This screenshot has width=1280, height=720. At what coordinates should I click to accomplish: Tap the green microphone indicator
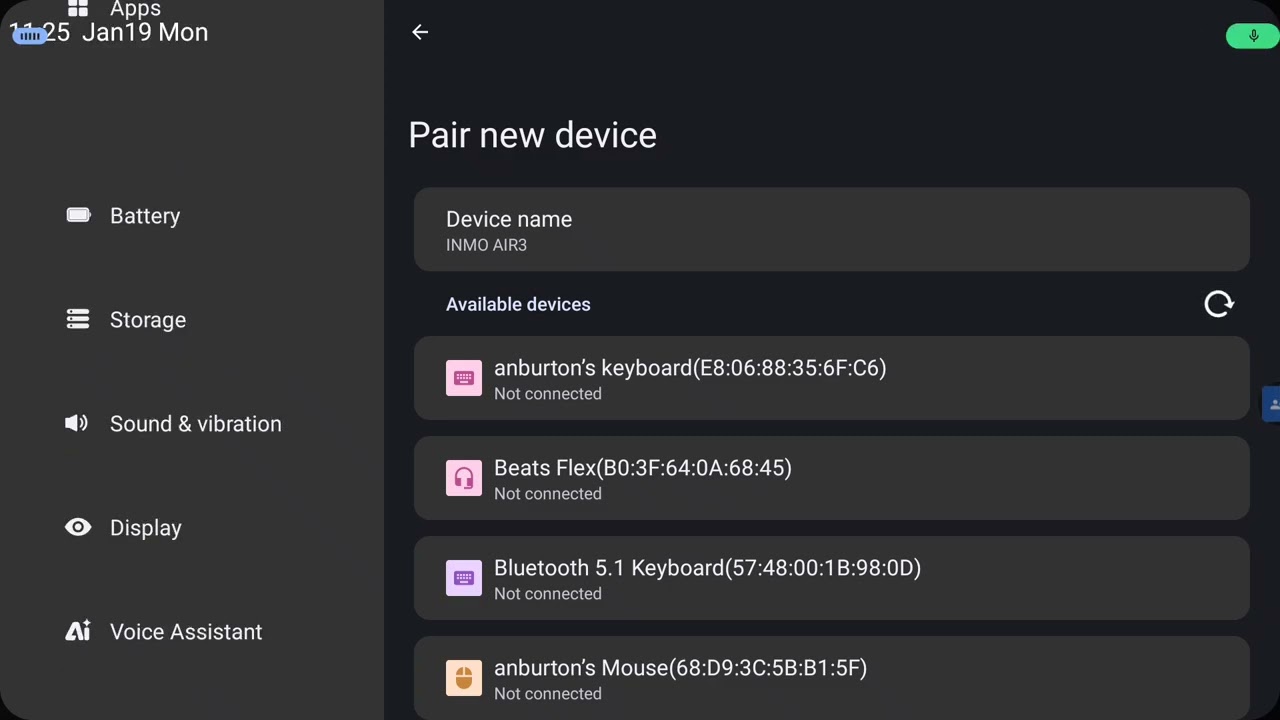pyautogui.click(x=1252, y=36)
